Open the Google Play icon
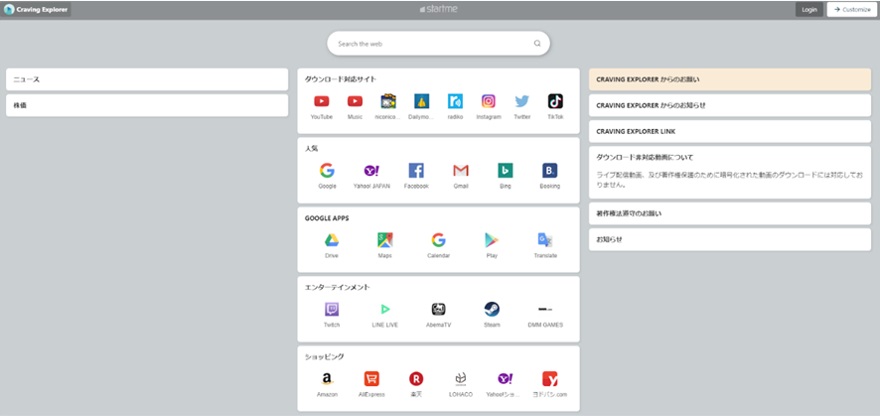Screen dimensions: 880x416 pyautogui.click(x=492, y=240)
